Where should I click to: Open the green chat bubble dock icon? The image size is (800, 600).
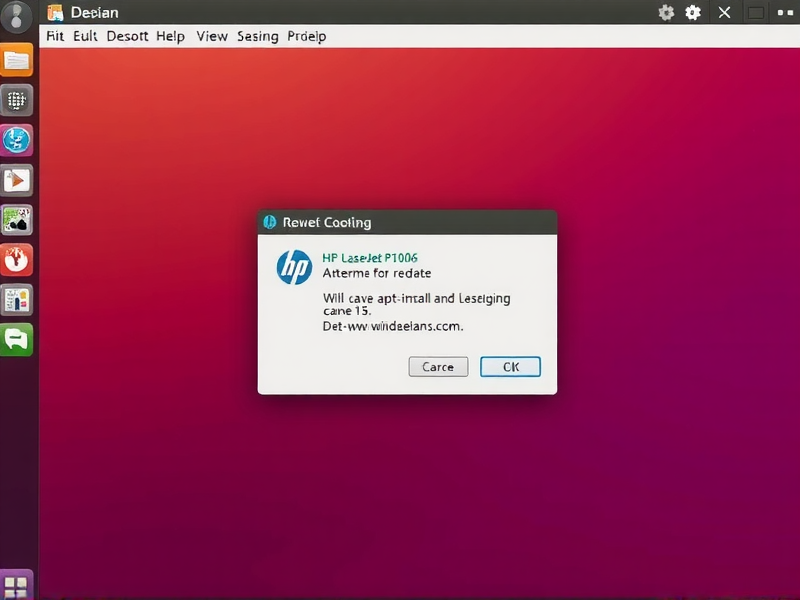(x=17, y=340)
